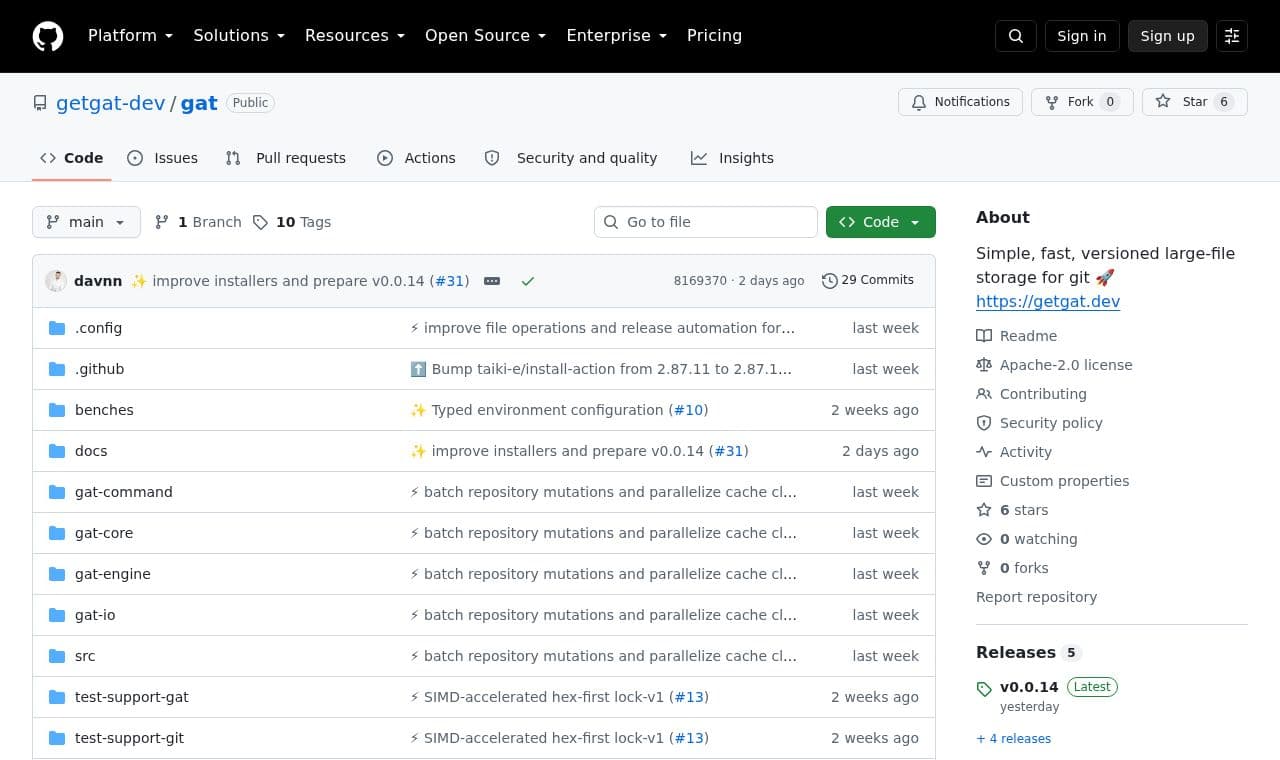Open the appearance settings icon next to Sign up
Screen dimensions: 1280x760
pos(1232,36)
